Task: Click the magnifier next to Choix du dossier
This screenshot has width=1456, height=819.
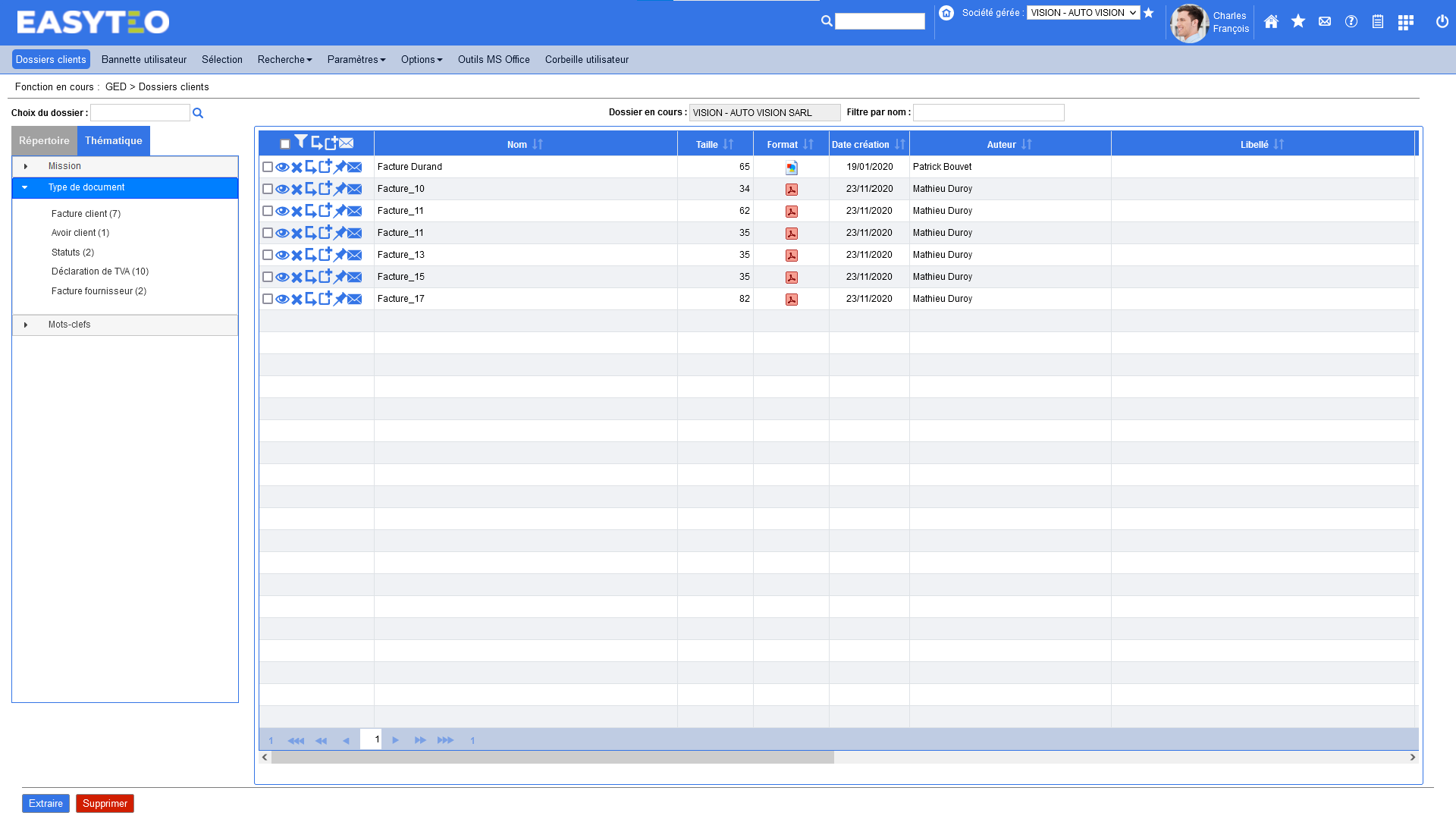Action: (198, 114)
